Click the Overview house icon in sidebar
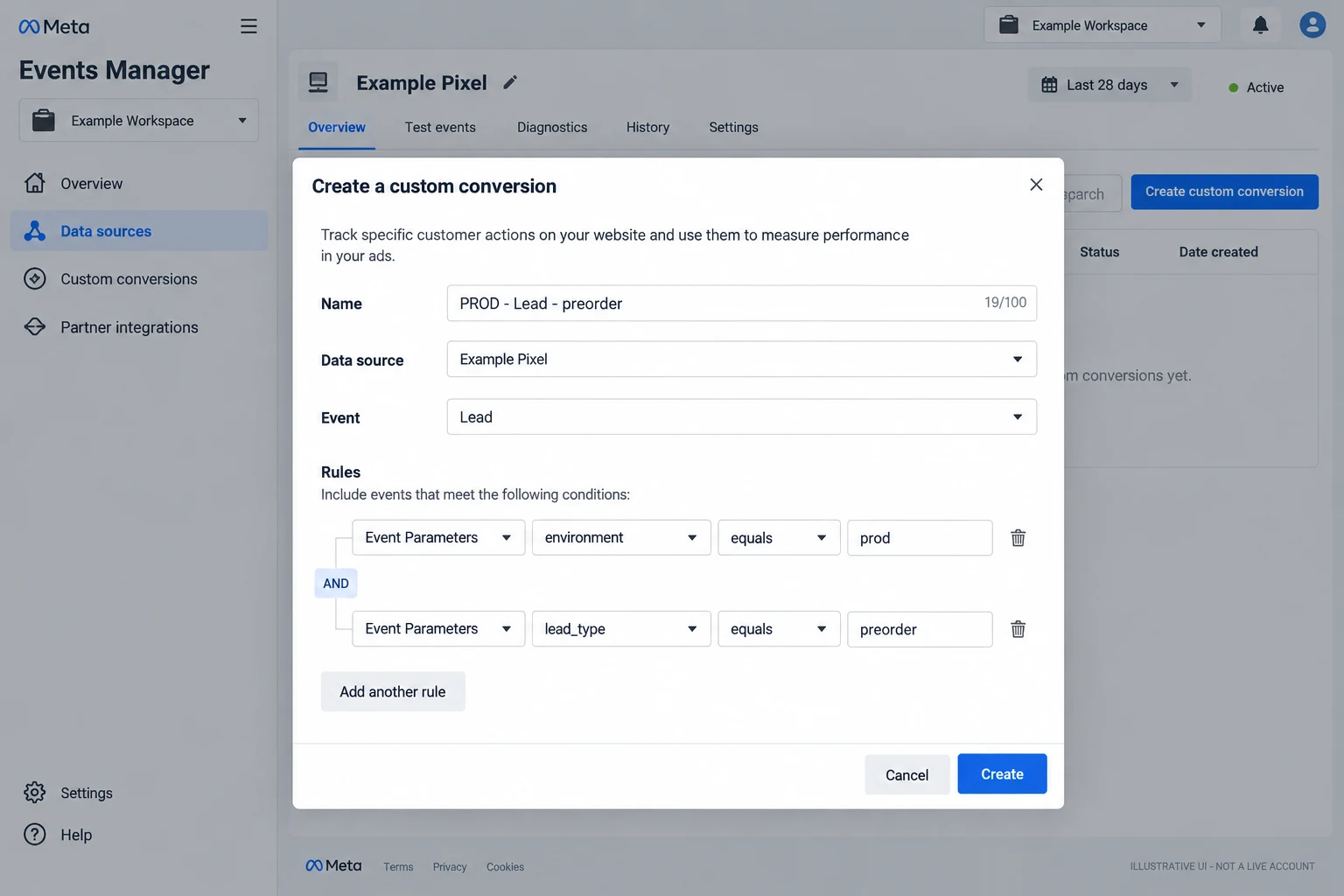The width and height of the screenshot is (1344, 896). (x=35, y=183)
